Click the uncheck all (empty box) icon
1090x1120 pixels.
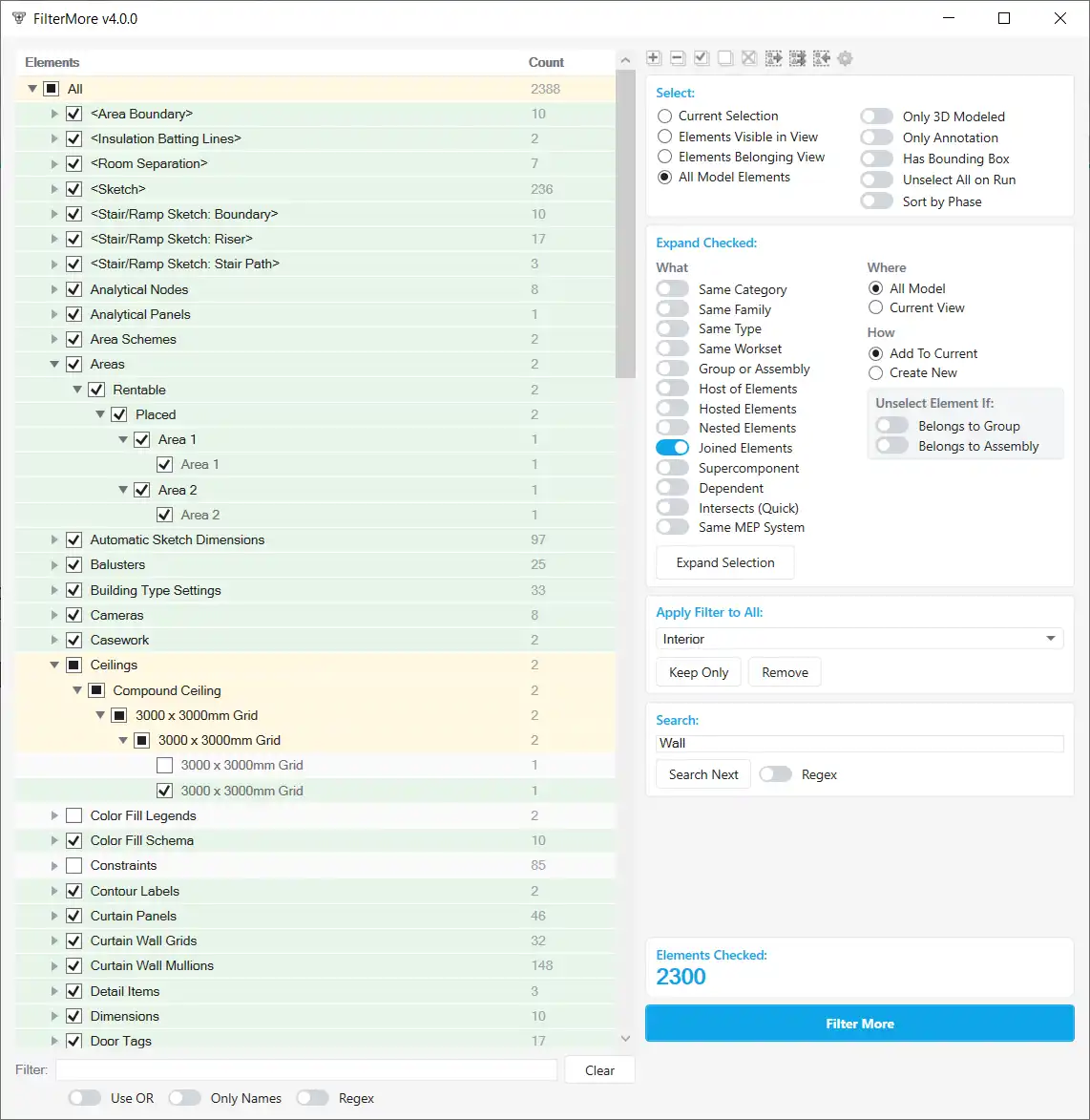(725, 58)
